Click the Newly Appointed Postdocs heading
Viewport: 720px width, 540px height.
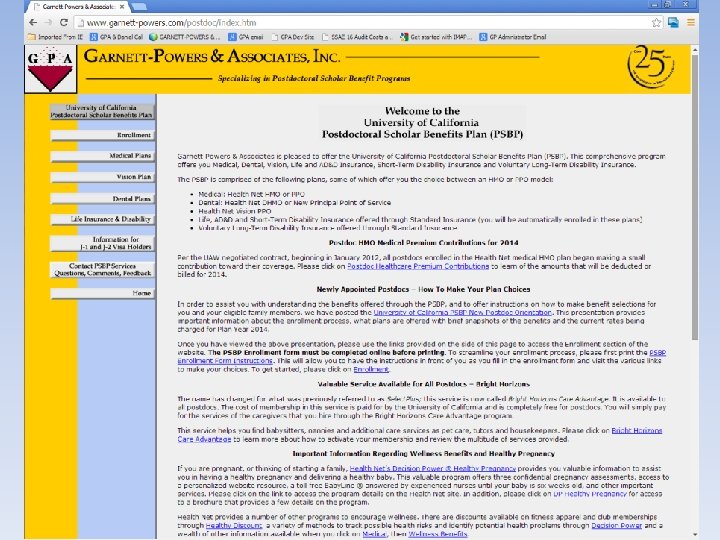[x=423, y=289]
